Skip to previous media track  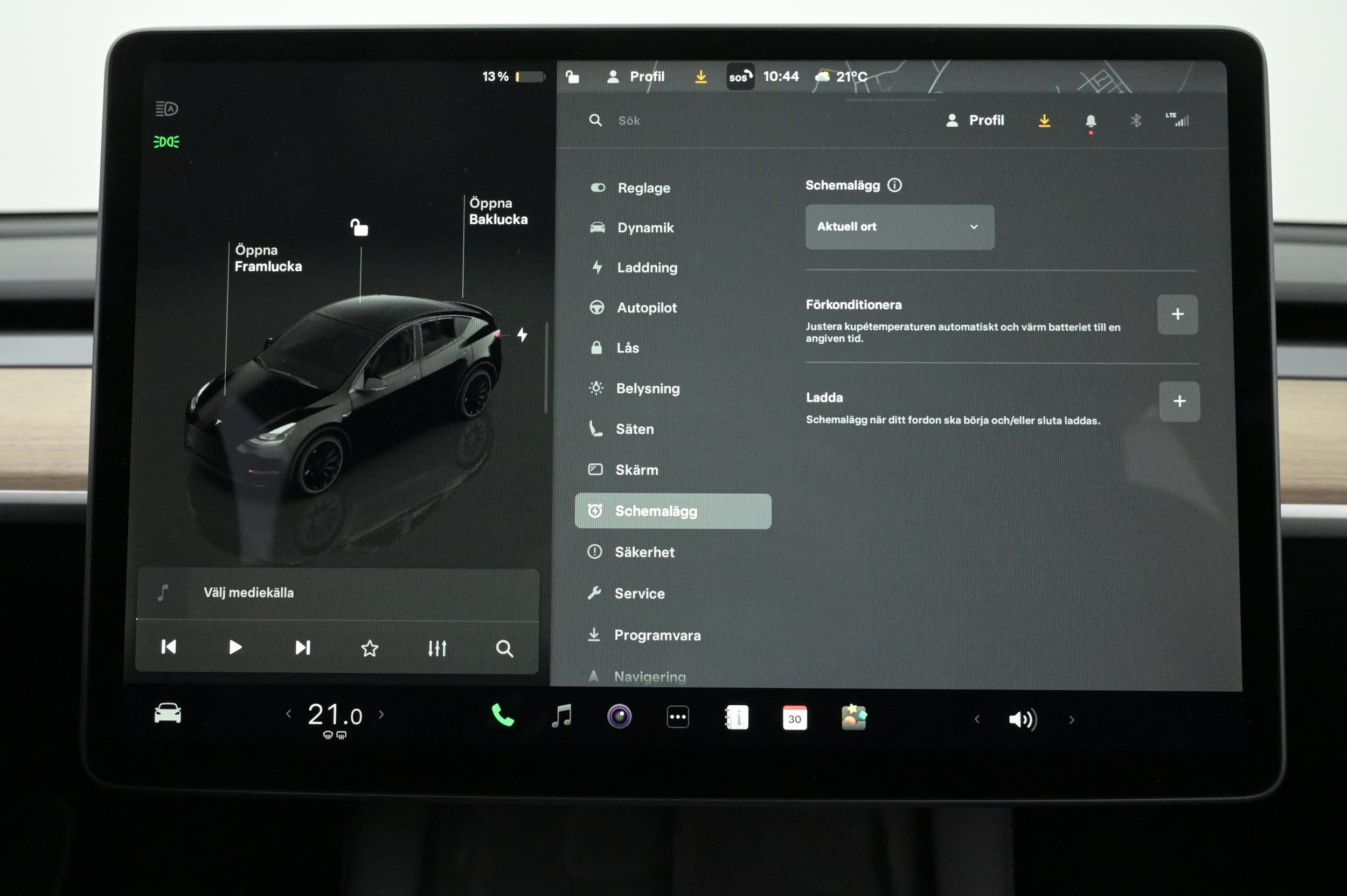pos(169,647)
